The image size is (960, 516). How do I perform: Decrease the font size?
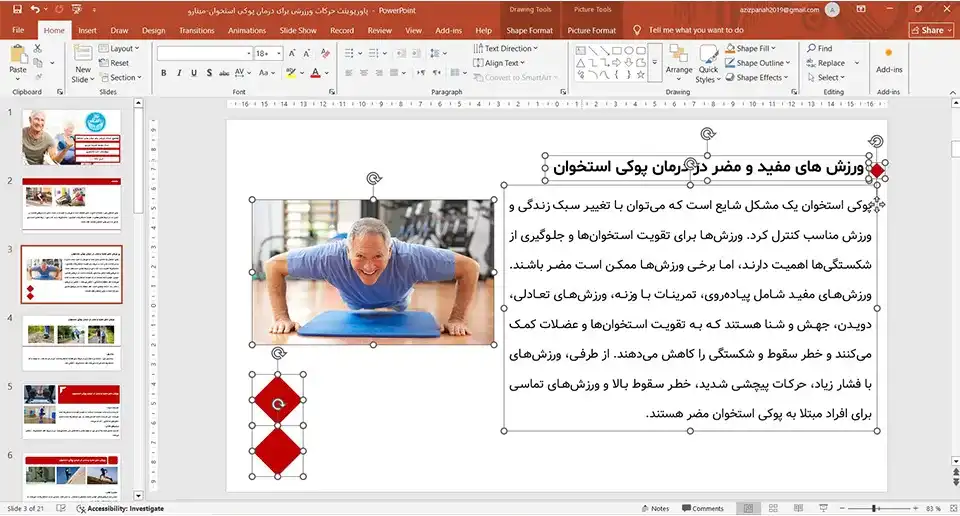coord(307,53)
